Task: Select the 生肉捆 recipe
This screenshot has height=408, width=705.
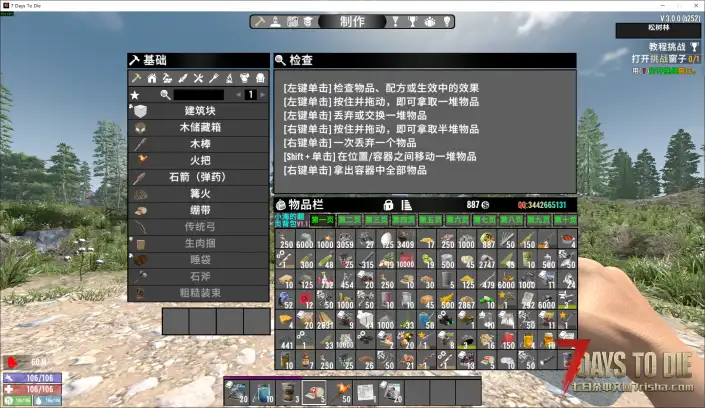Action: (199, 243)
